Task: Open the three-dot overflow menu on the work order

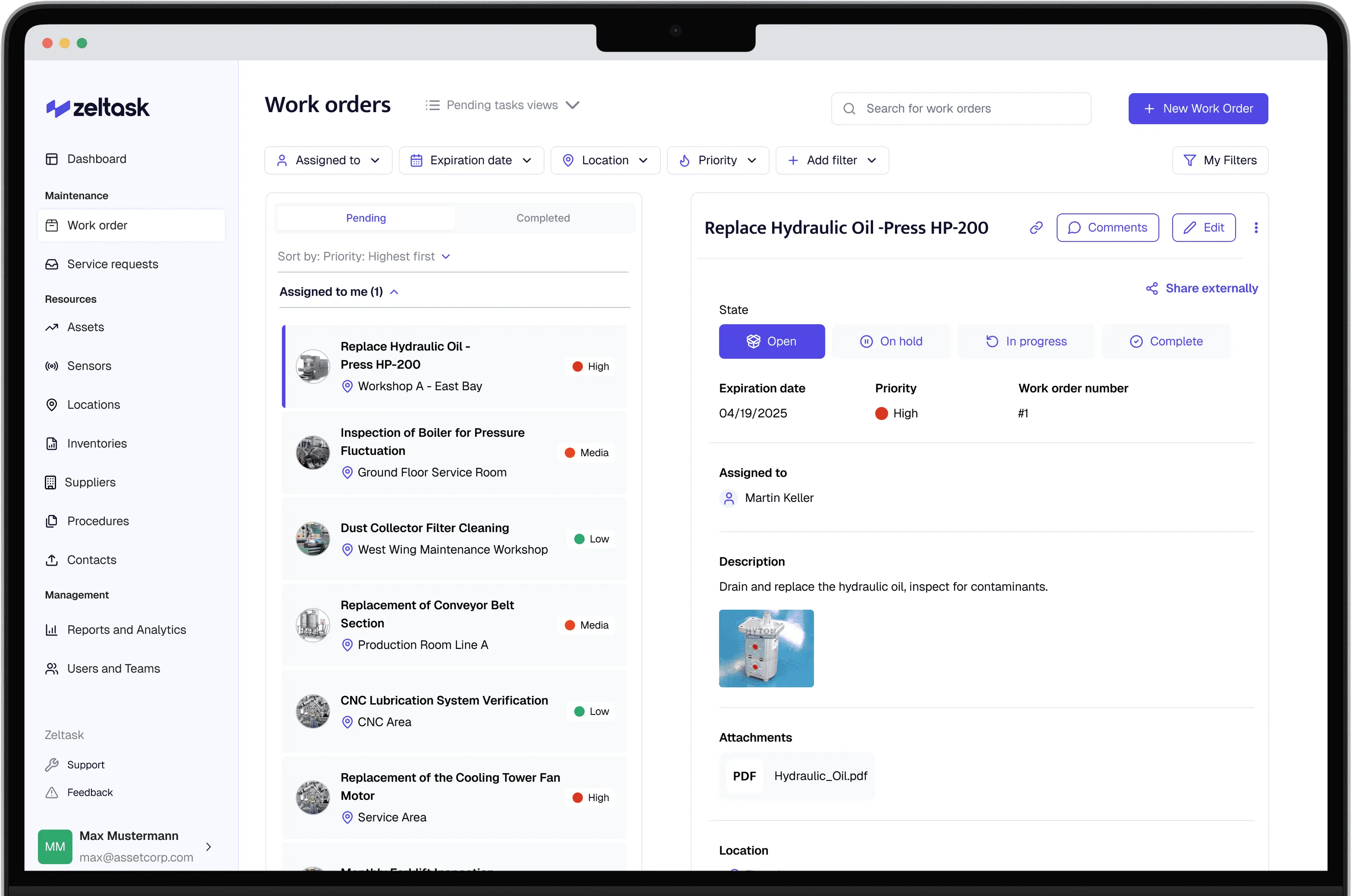Action: click(x=1256, y=227)
